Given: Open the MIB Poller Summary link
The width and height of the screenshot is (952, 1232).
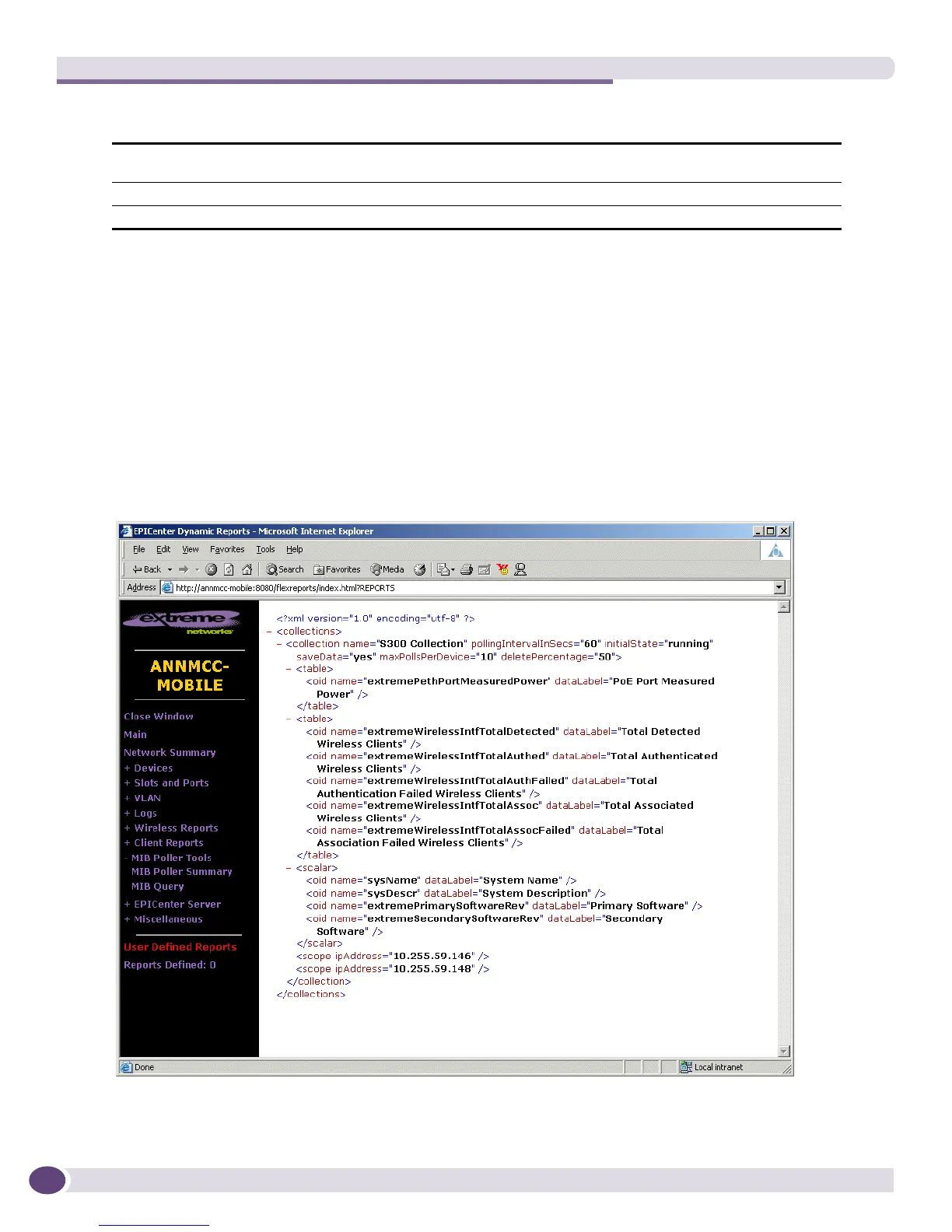Looking at the screenshot, I should coord(182,872).
